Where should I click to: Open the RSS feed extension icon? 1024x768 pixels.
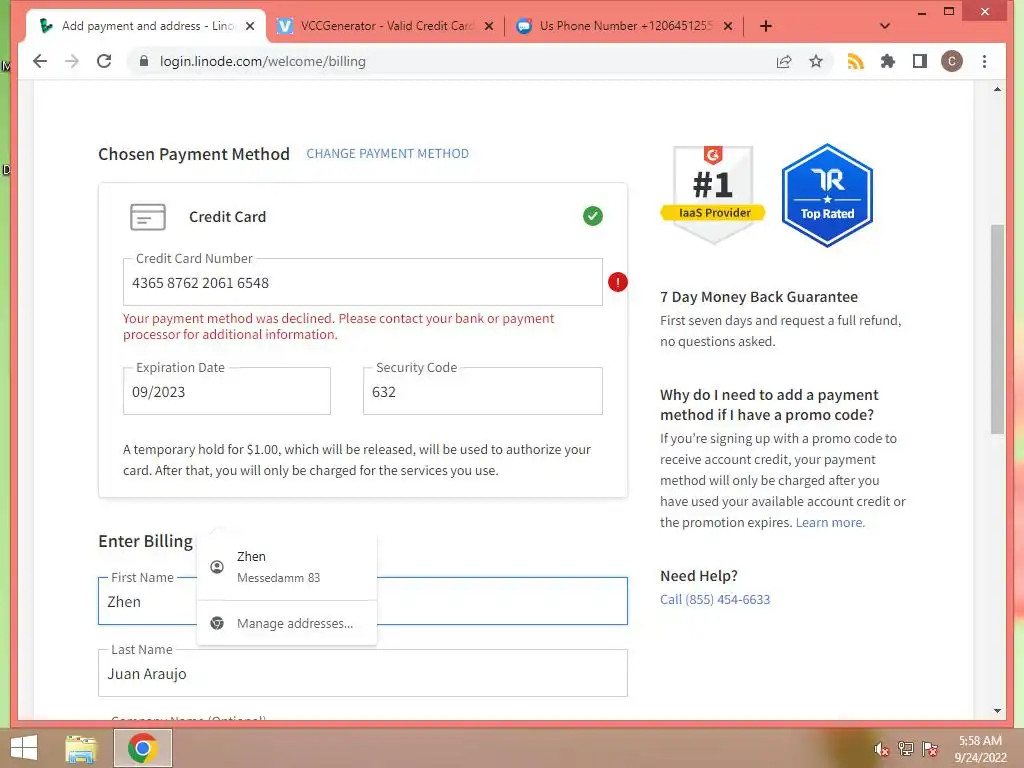(856, 61)
